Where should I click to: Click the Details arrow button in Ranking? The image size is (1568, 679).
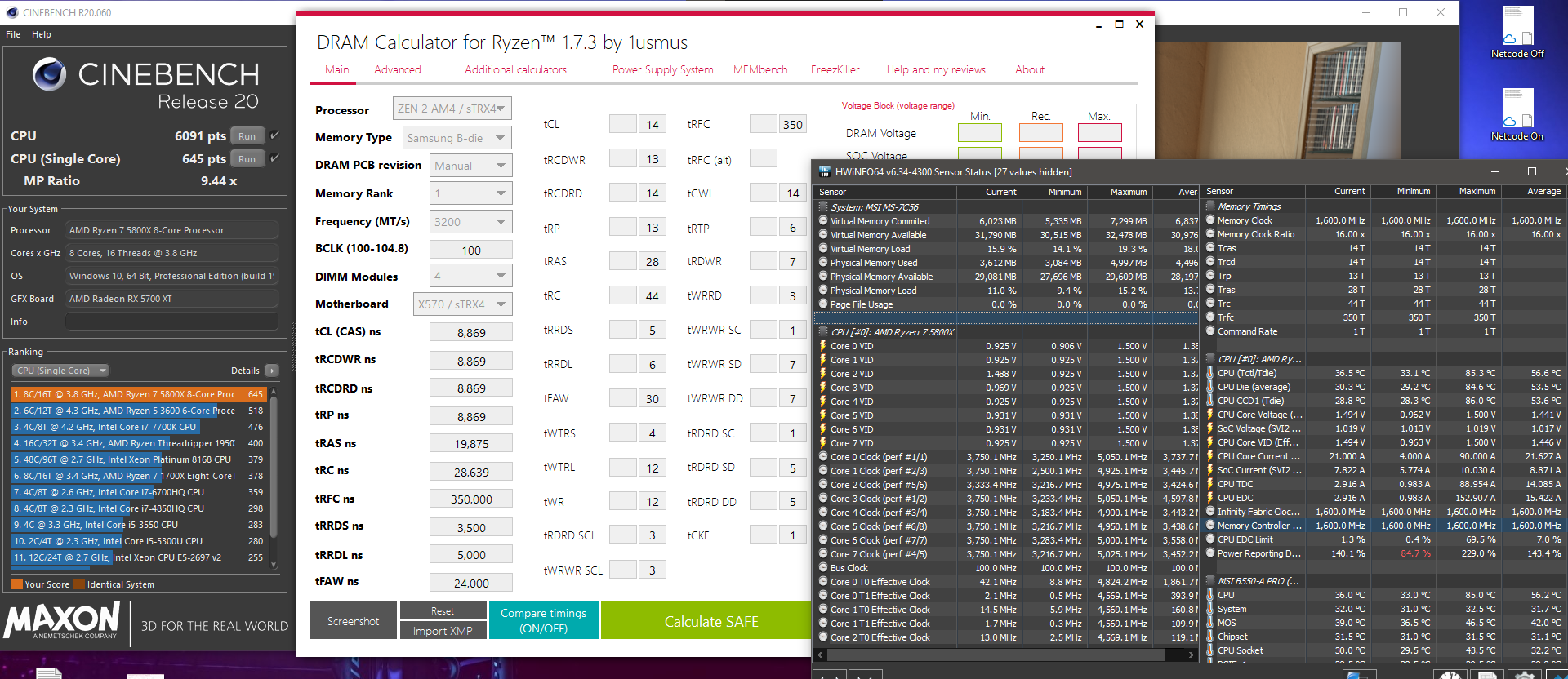[272, 371]
